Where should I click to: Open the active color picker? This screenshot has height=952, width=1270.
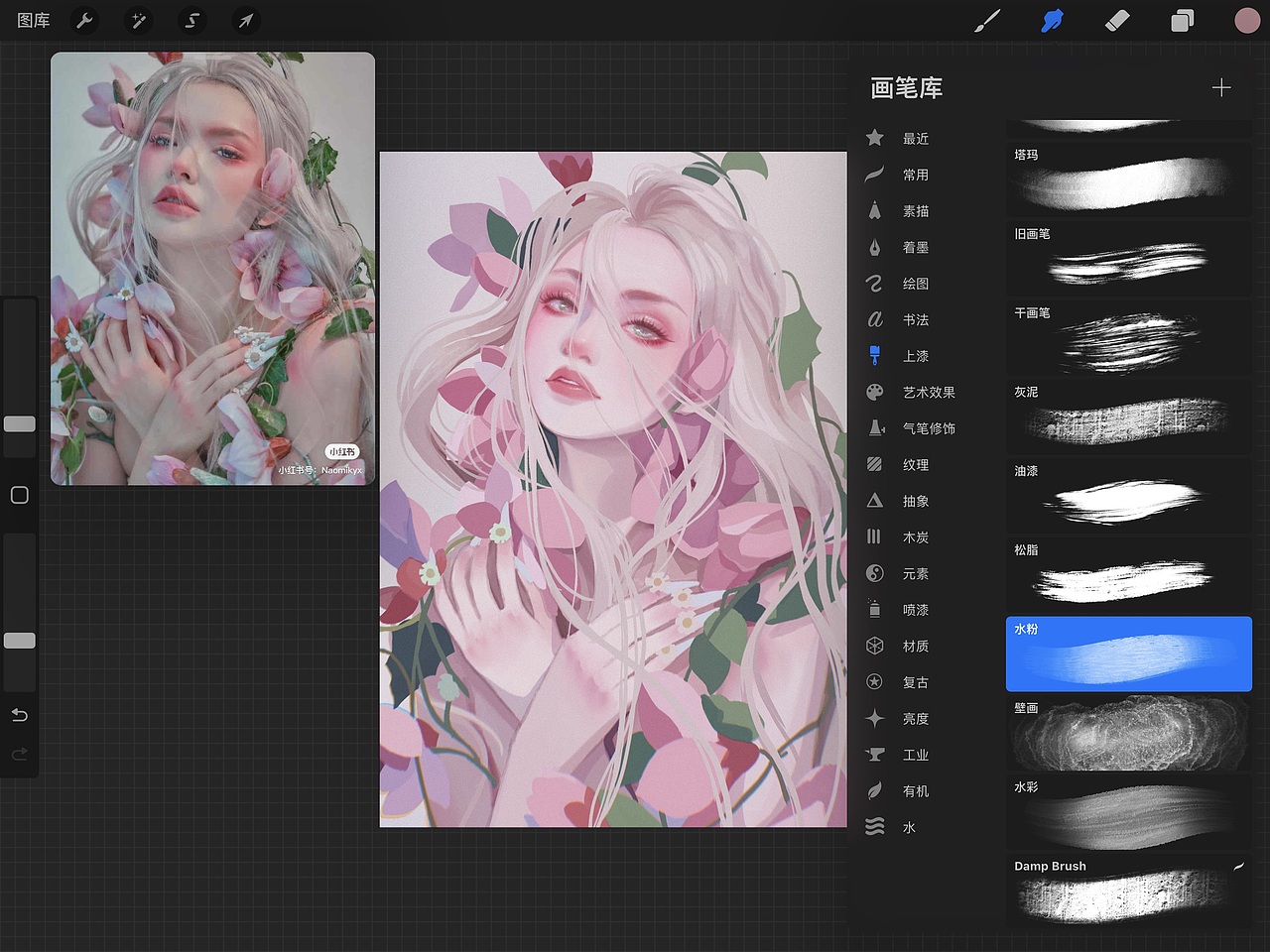point(1247,21)
